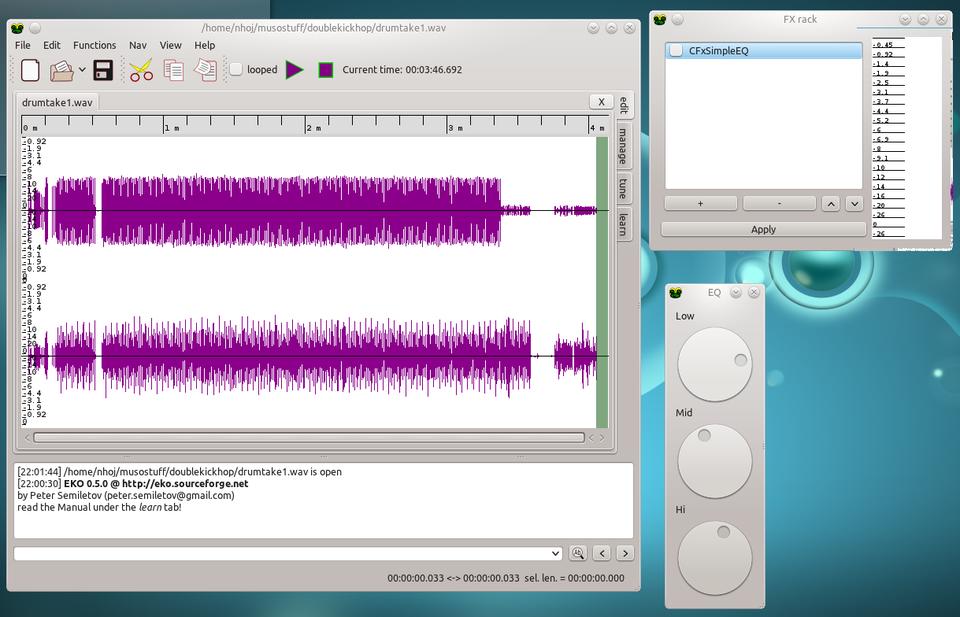This screenshot has width=960, height=617.
Task: Click the Paste icon in toolbar
Action: tap(205, 70)
